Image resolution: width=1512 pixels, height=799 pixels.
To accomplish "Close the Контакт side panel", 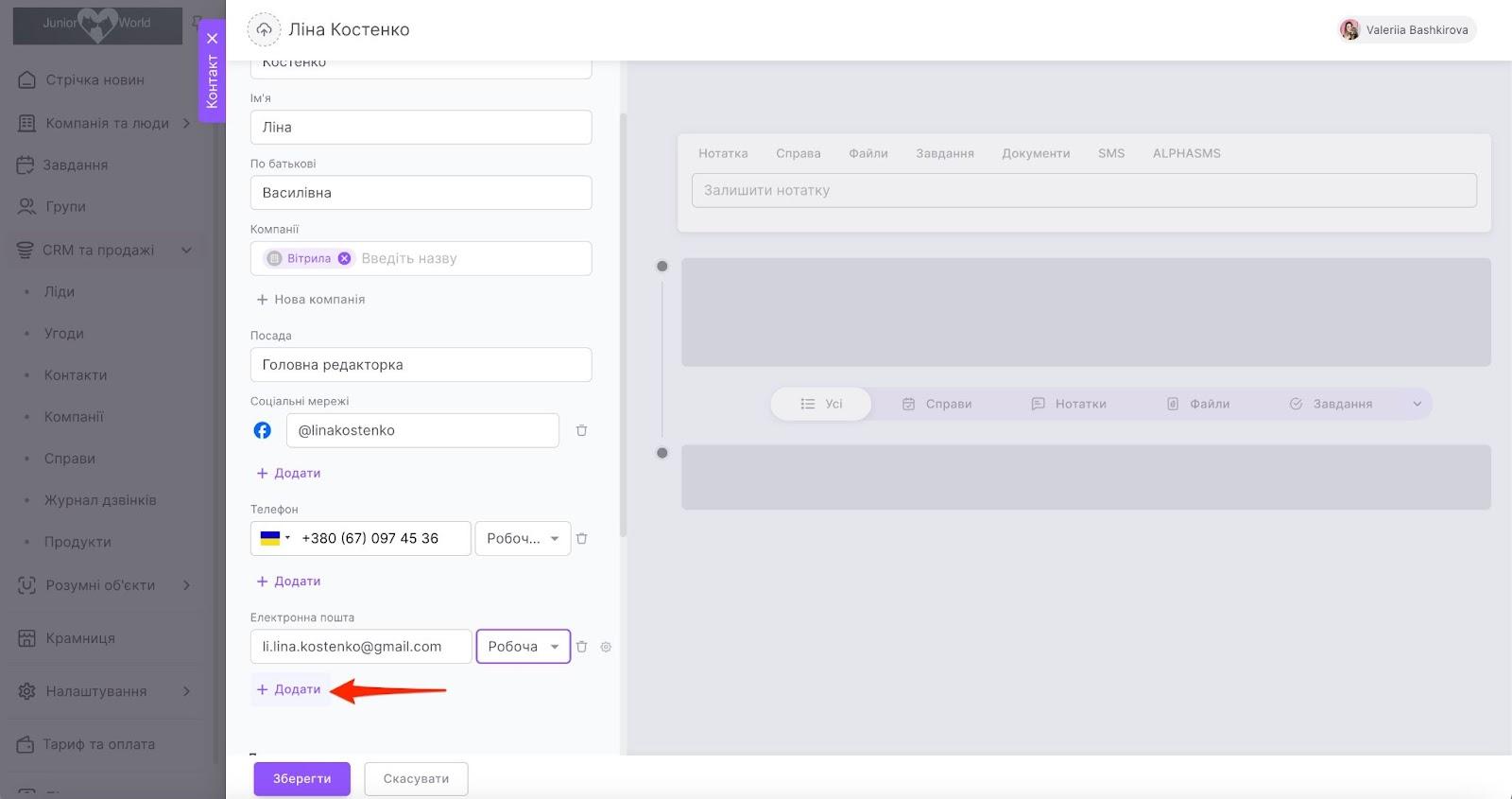I will pyautogui.click(x=213, y=39).
